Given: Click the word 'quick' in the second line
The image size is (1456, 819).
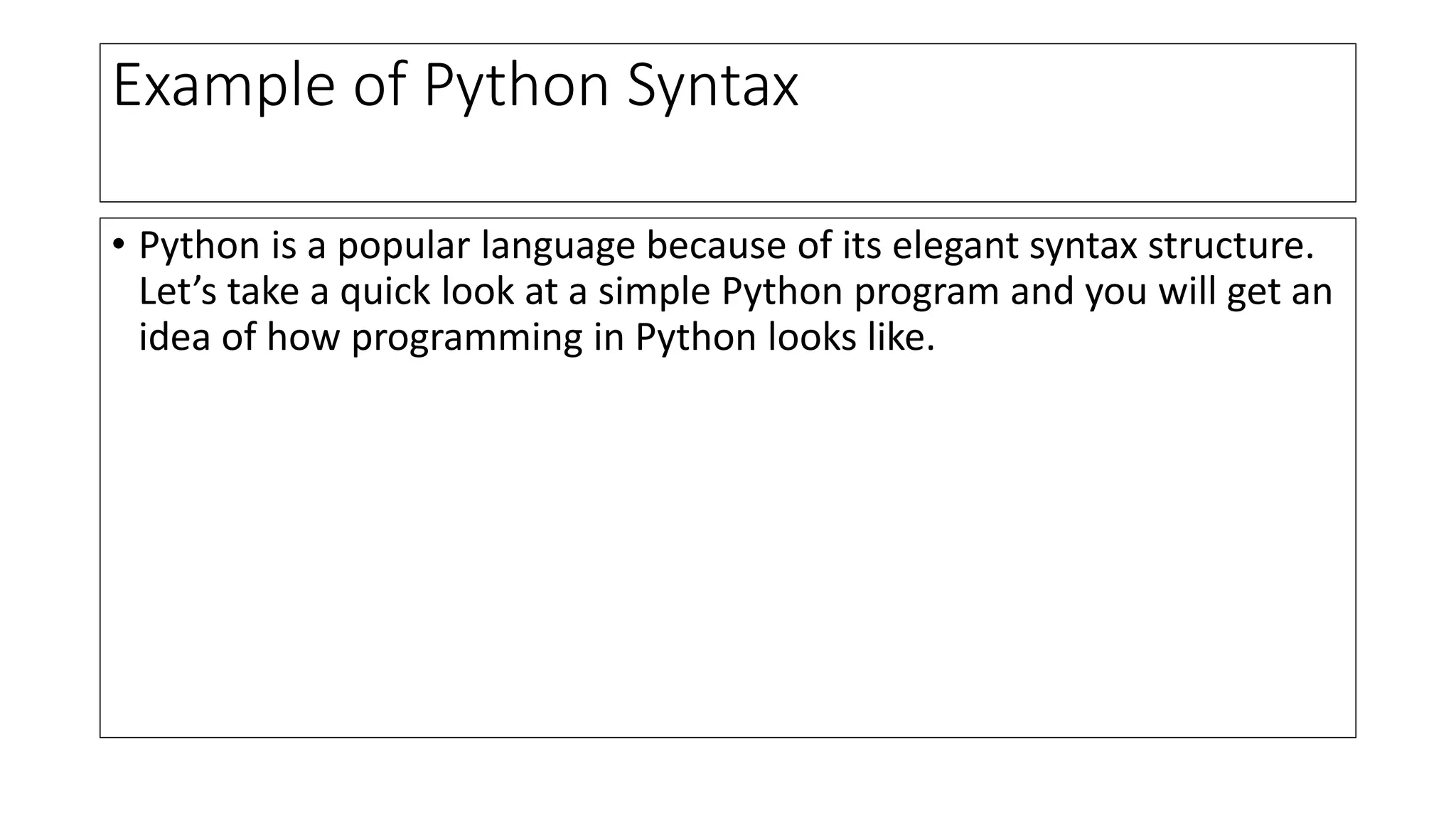Looking at the screenshot, I should pyautogui.click(x=385, y=291).
